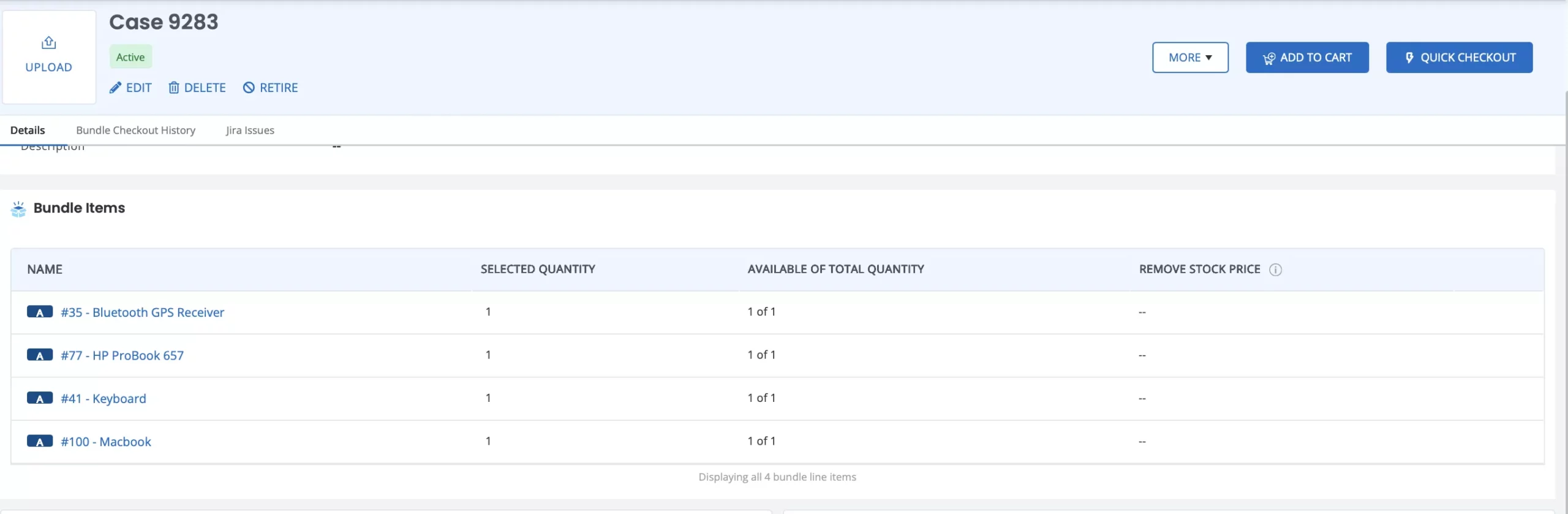Viewport: 1568px width, 514px height.
Task: Click asset badge beside Bluetooth GPS Receiver
Action: pyautogui.click(x=40, y=312)
